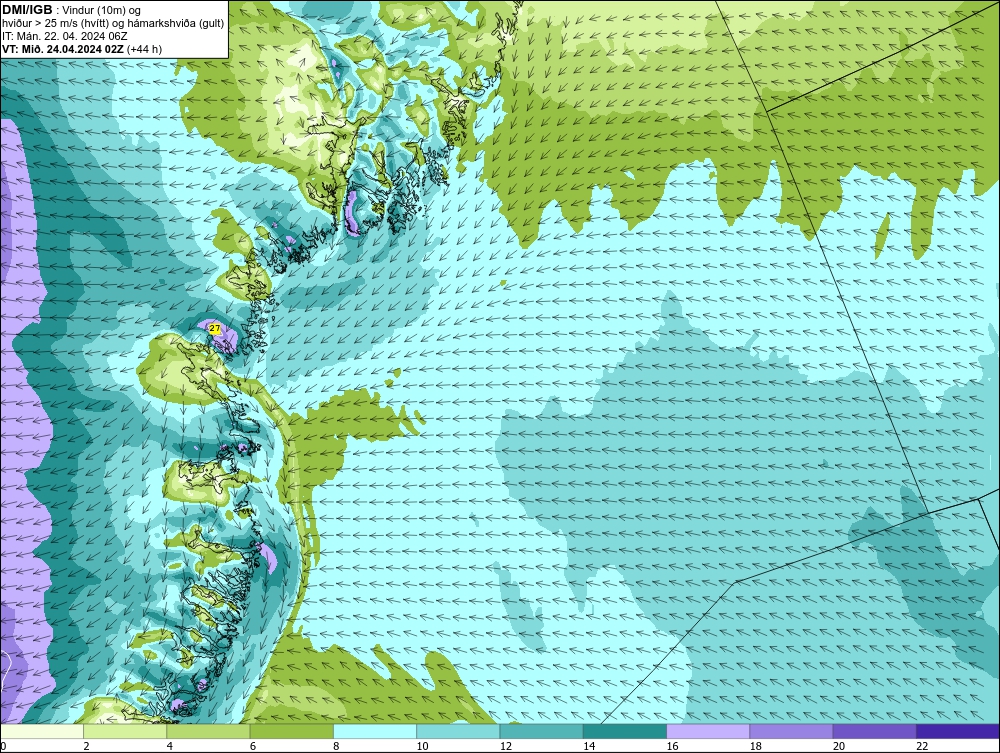Click scale value 22 under color bar
Image resolution: width=1000 pixels, height=753 pixels.
pyautogui.click(x=922, y=746)
